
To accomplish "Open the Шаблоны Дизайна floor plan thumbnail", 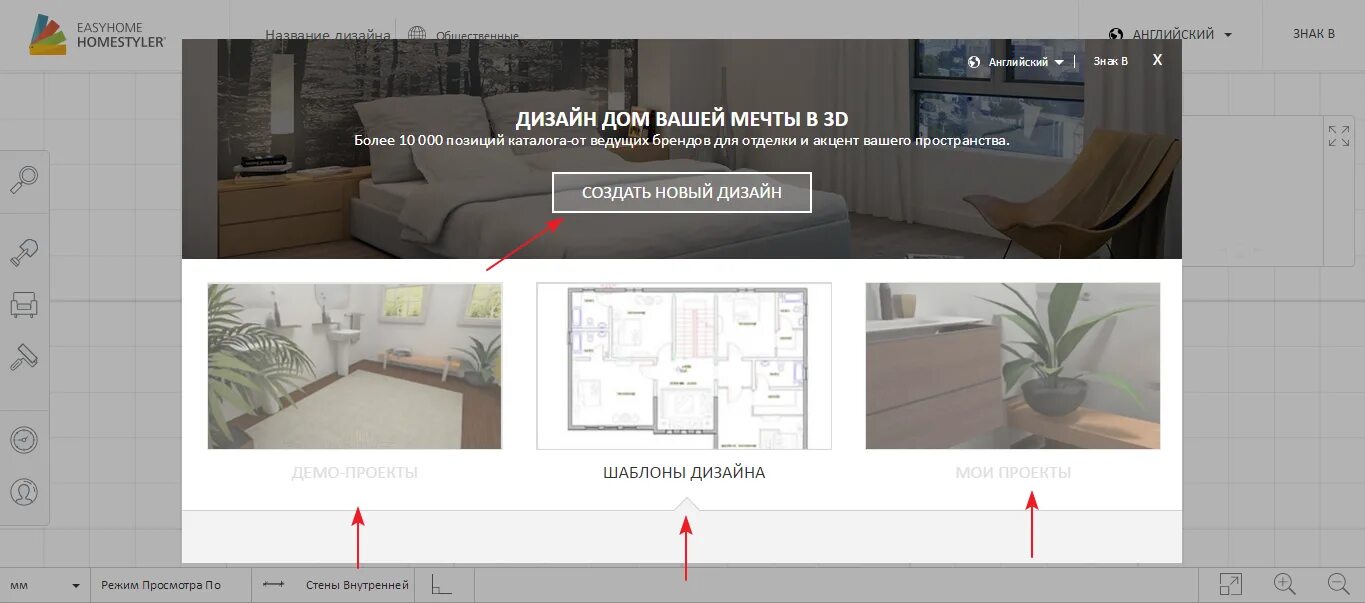I will (683, 366).
